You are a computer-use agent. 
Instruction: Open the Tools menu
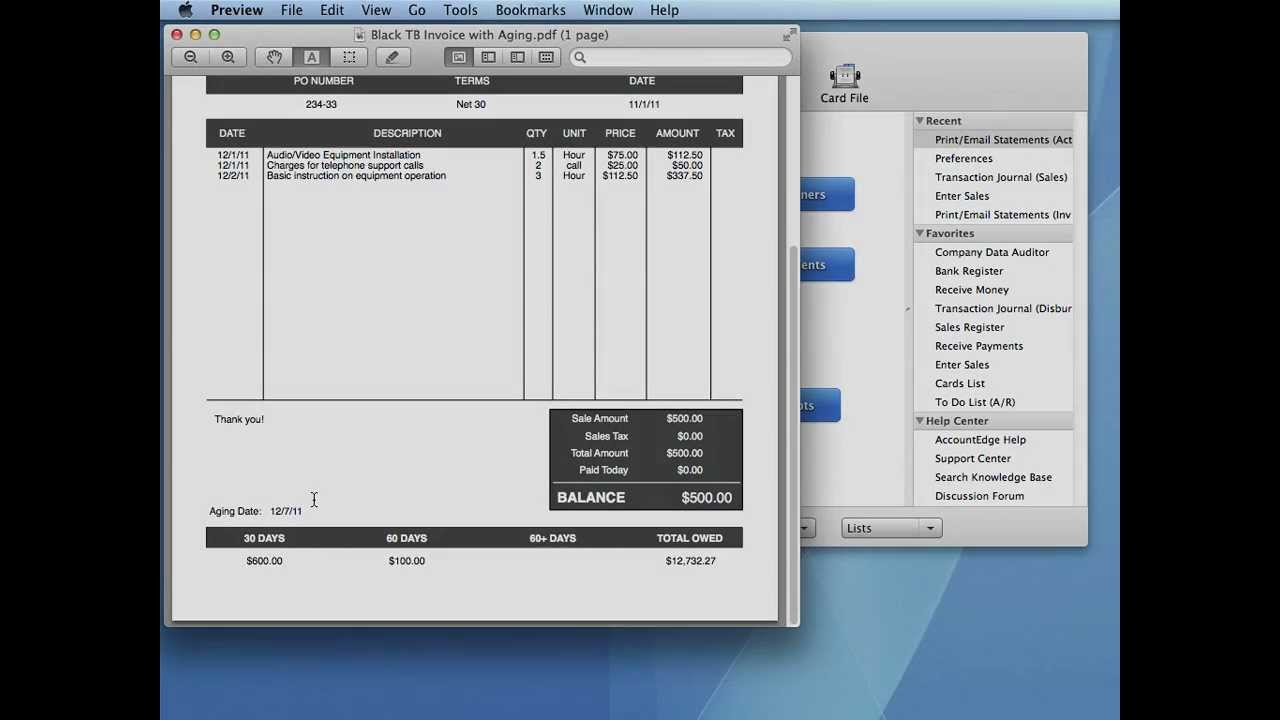(x=461, y=10)
